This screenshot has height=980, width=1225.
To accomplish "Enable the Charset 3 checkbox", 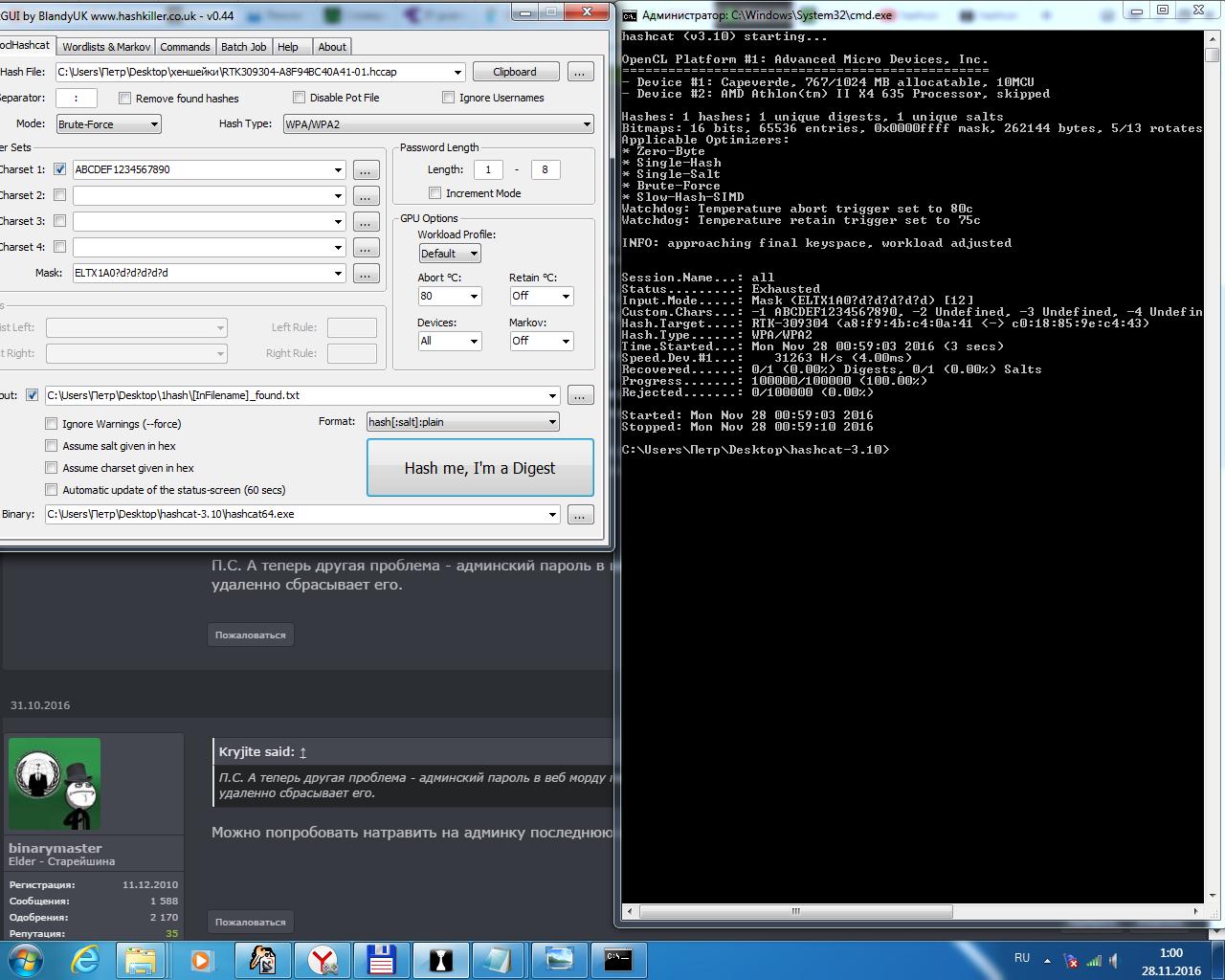I will pyautogui.click(x=59, y=221).
